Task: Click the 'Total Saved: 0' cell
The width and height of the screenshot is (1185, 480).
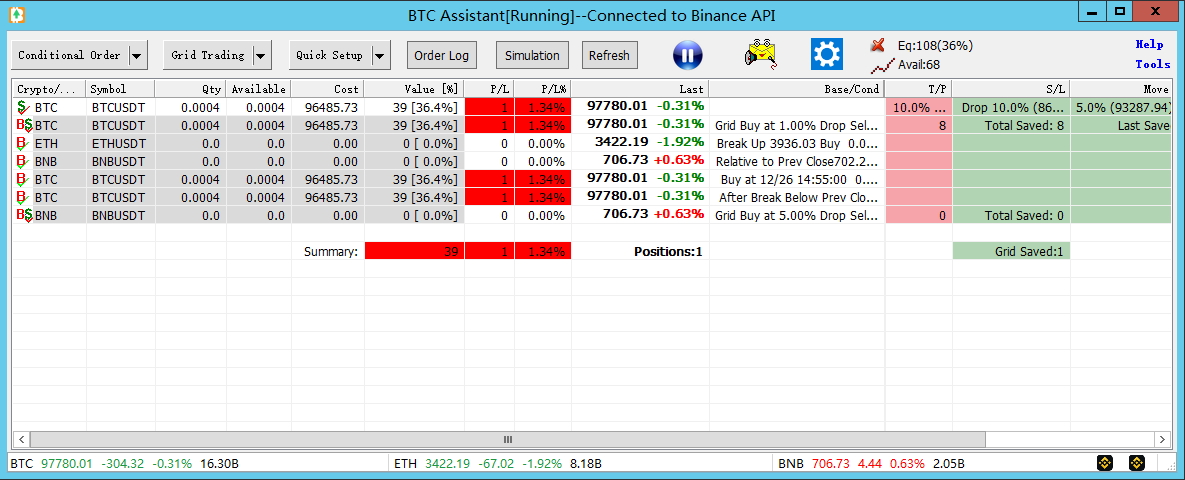Action: [1012, 215]
